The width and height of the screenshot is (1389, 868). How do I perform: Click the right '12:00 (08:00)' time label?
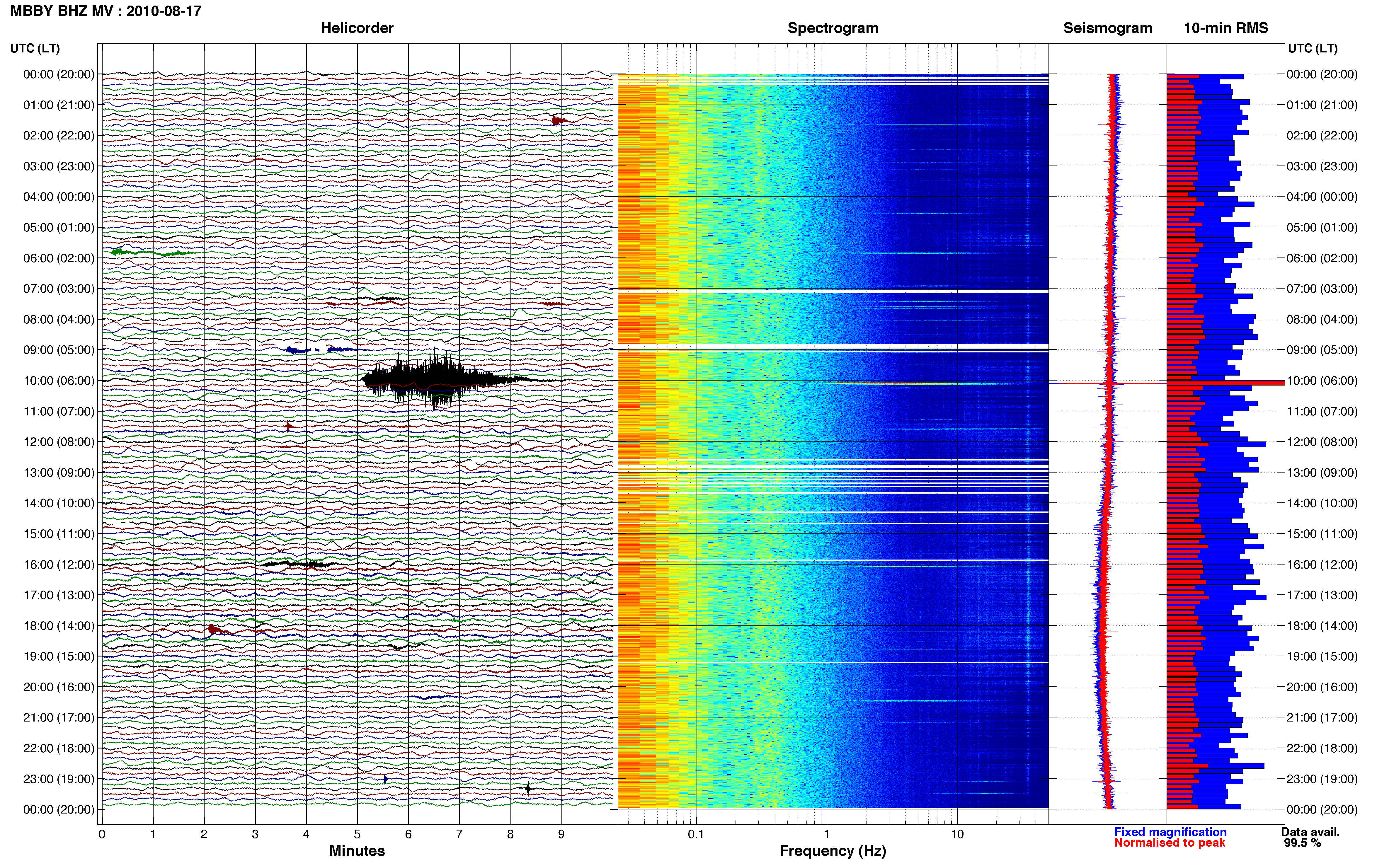1322,442
